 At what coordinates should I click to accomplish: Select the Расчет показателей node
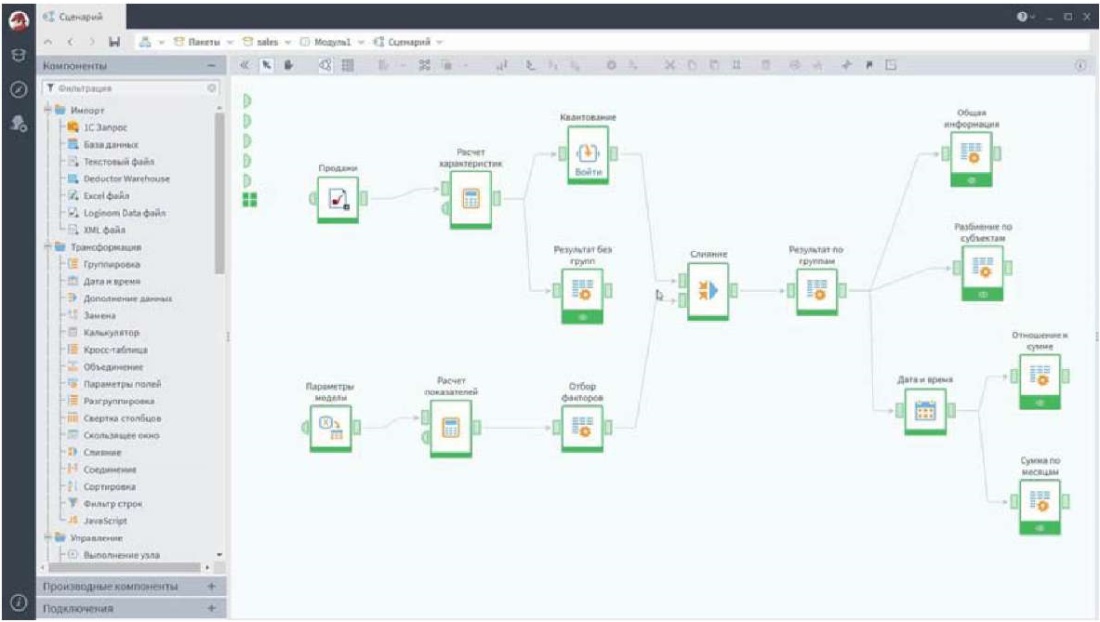(x=451, y=427)
